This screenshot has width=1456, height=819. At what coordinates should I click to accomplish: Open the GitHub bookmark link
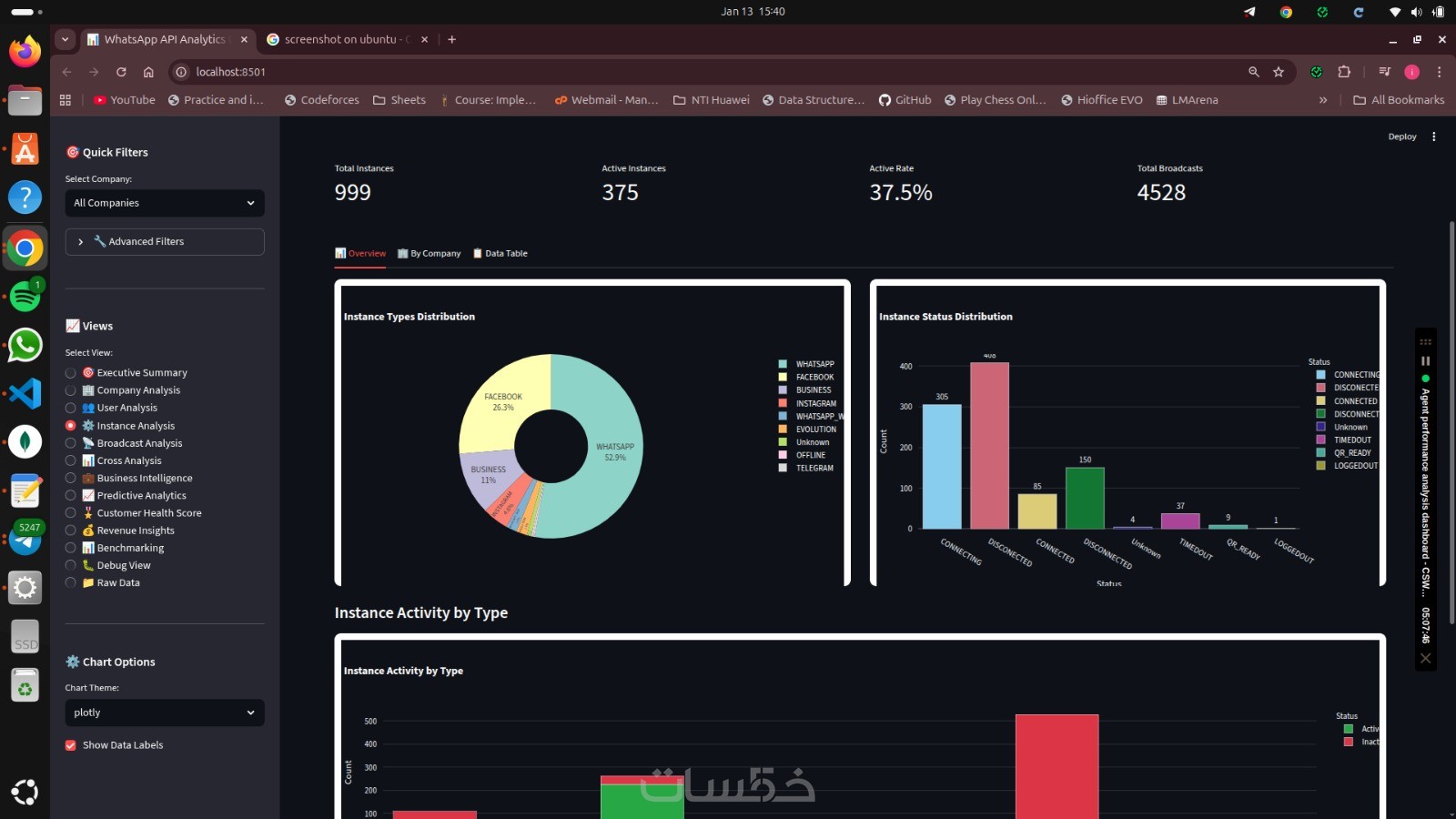[905, 100]
